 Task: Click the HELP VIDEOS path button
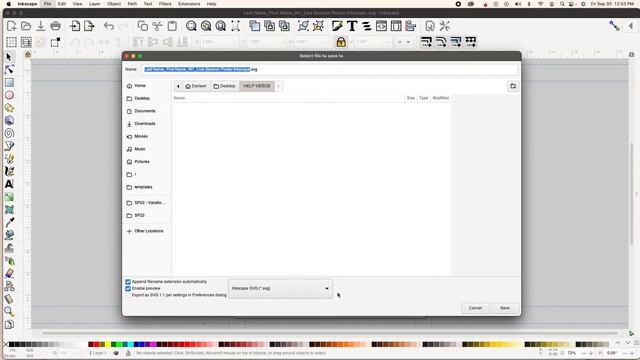point(257,86)
